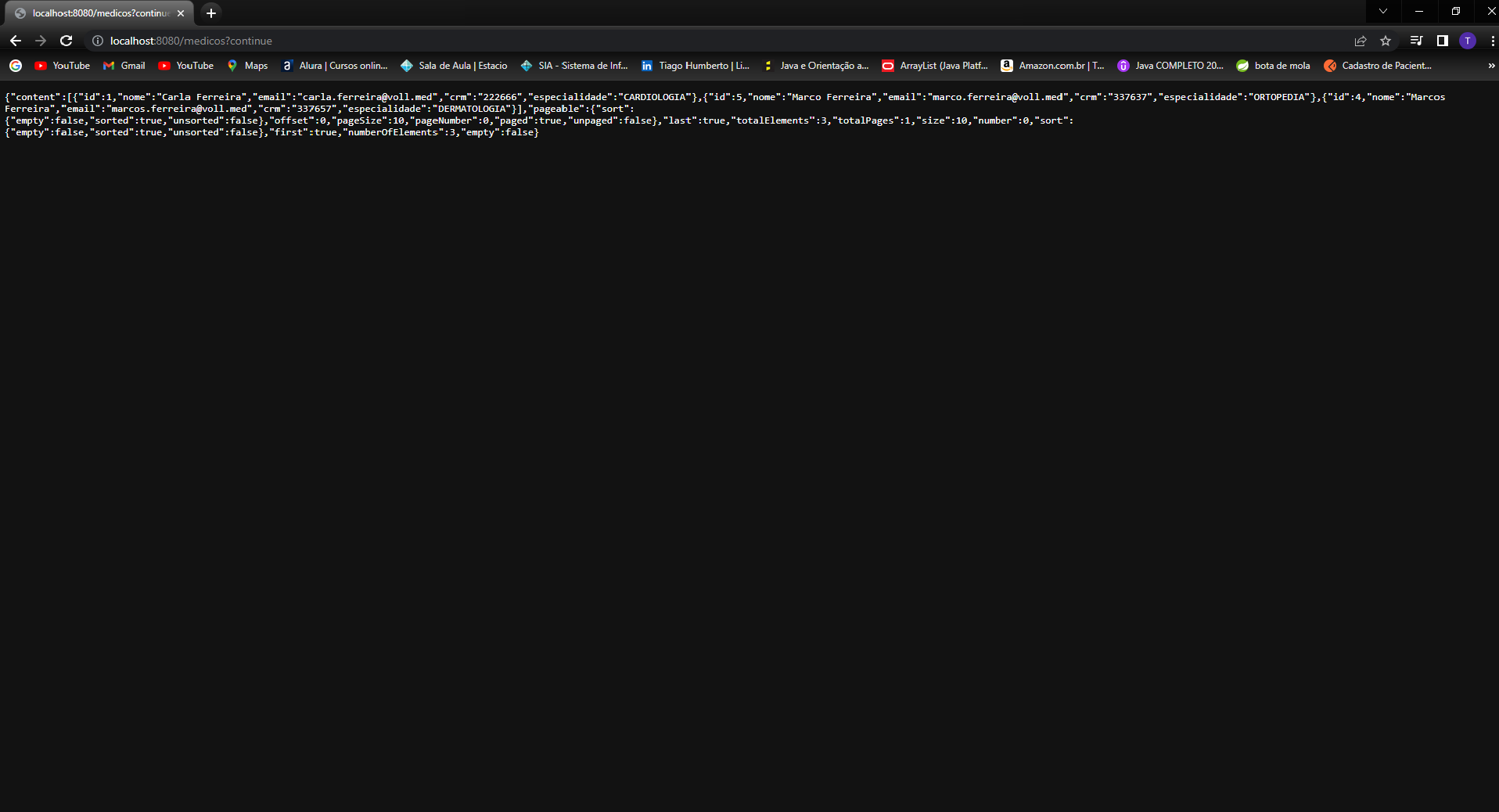The image size is (1499, 812).
Task: Go forward to the next page
Action: pyautogui.click(x=41, y=41)
